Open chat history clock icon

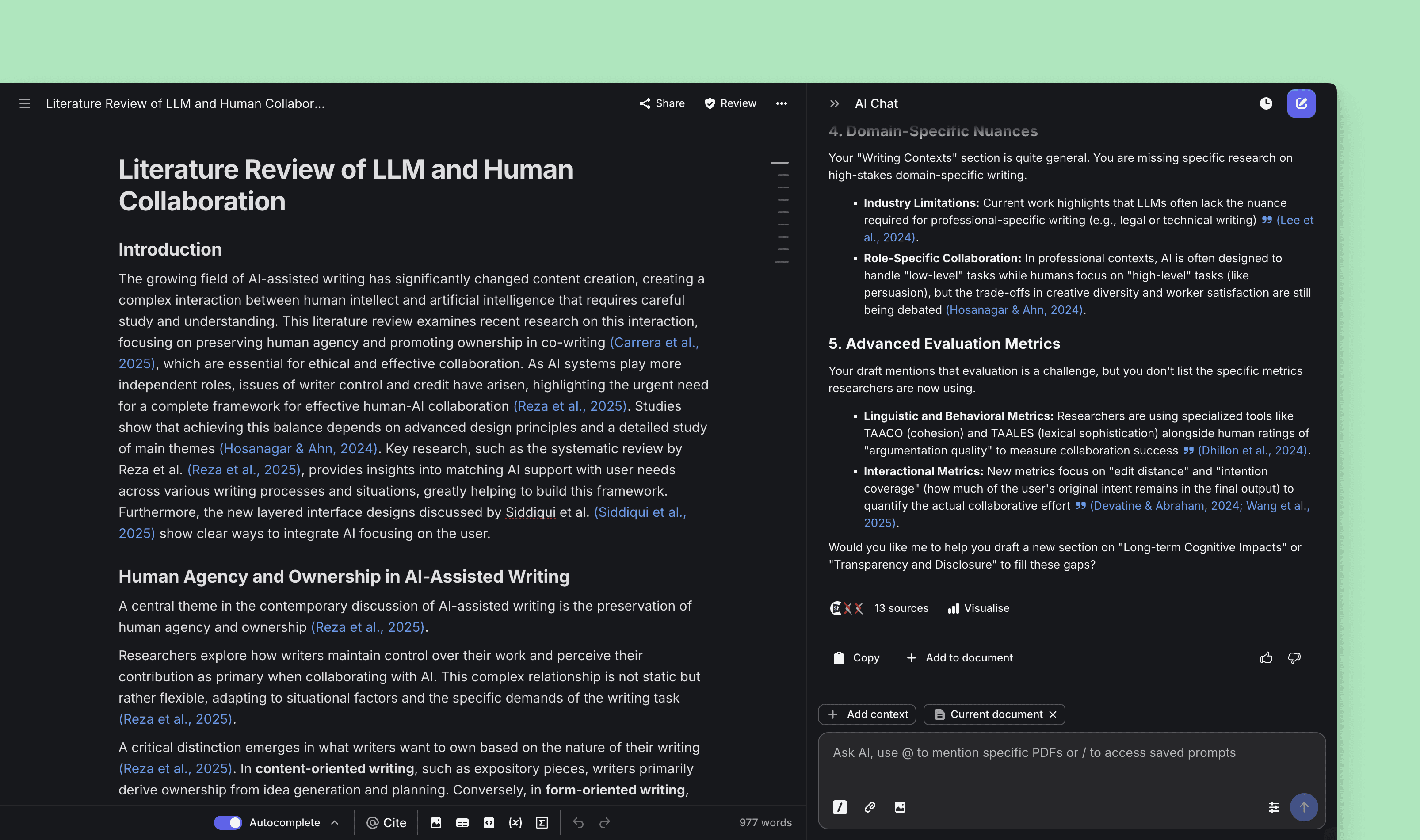[1266, 103]
